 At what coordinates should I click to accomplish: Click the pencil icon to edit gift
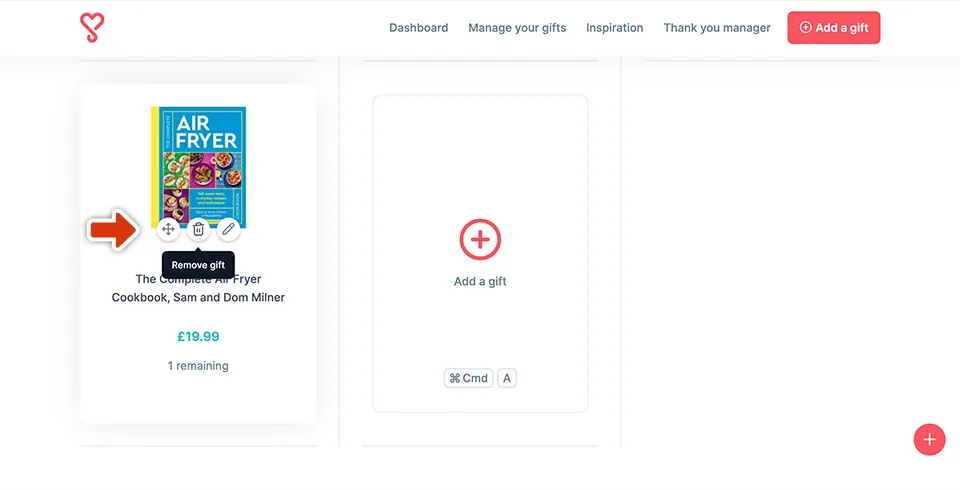coord(228,229)
